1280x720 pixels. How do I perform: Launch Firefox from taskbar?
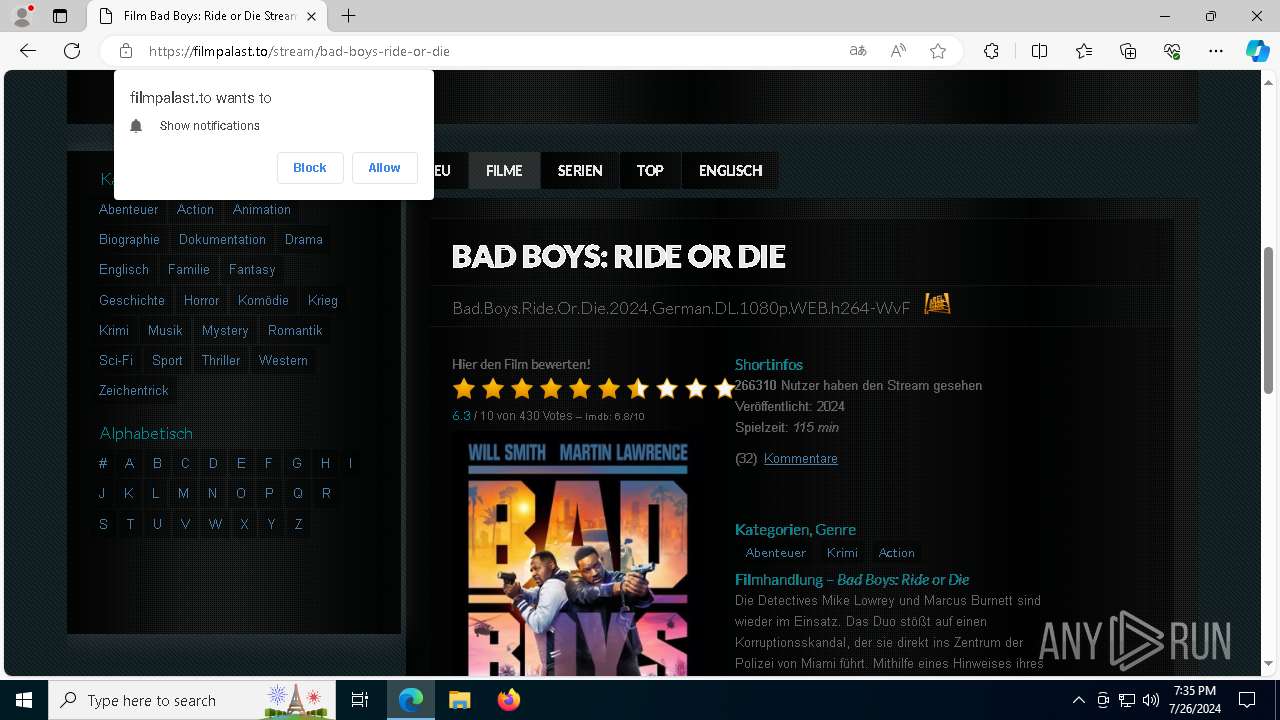pyautogui.click(x=508, y=700)
